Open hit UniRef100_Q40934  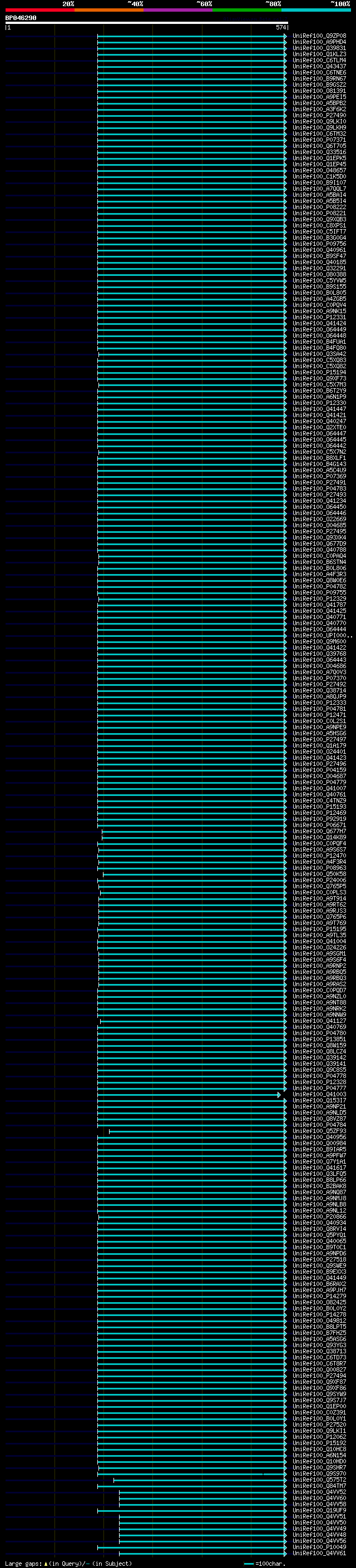click(319, 1223)
